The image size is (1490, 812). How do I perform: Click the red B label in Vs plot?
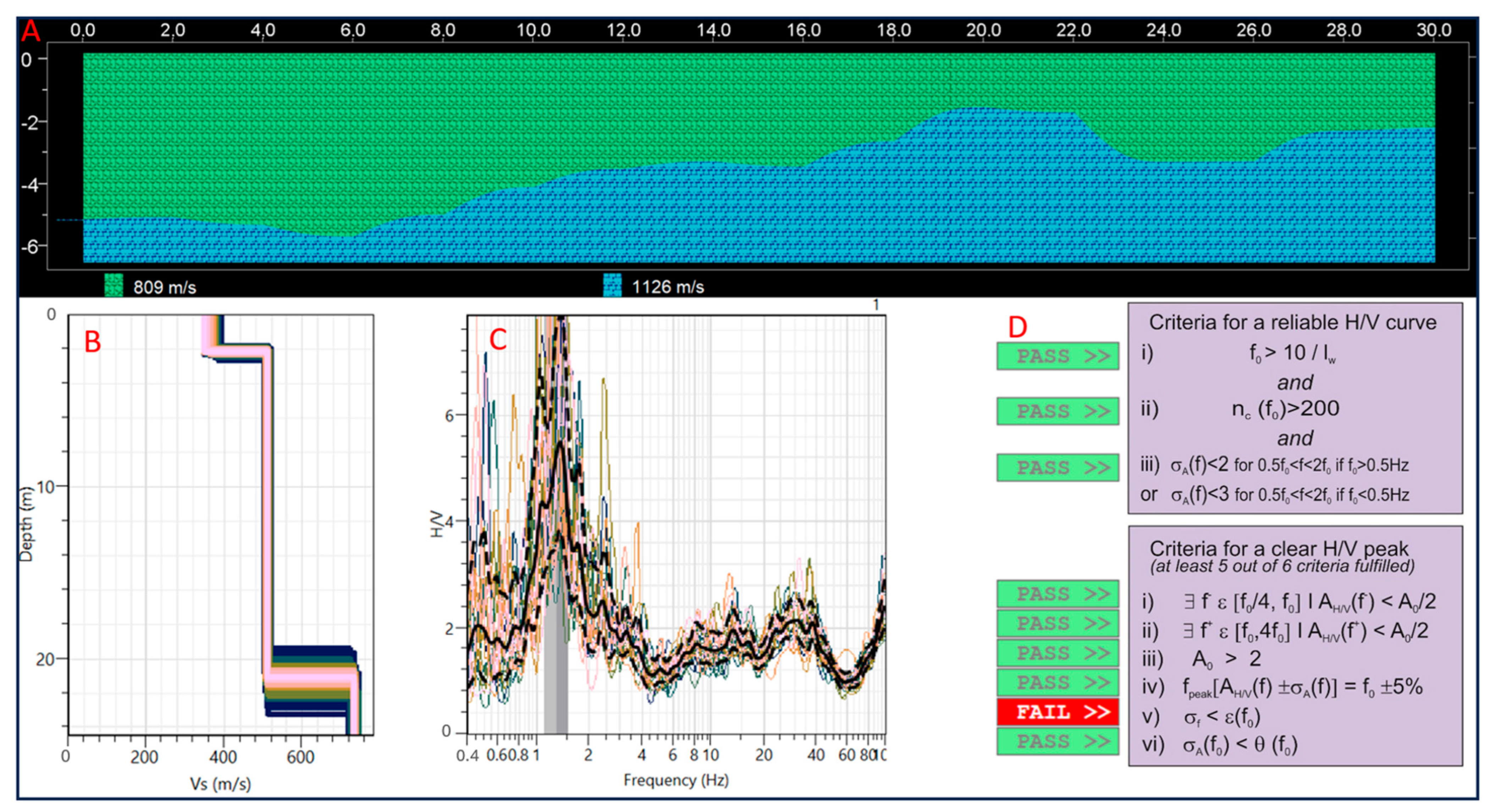pos(93,342)
